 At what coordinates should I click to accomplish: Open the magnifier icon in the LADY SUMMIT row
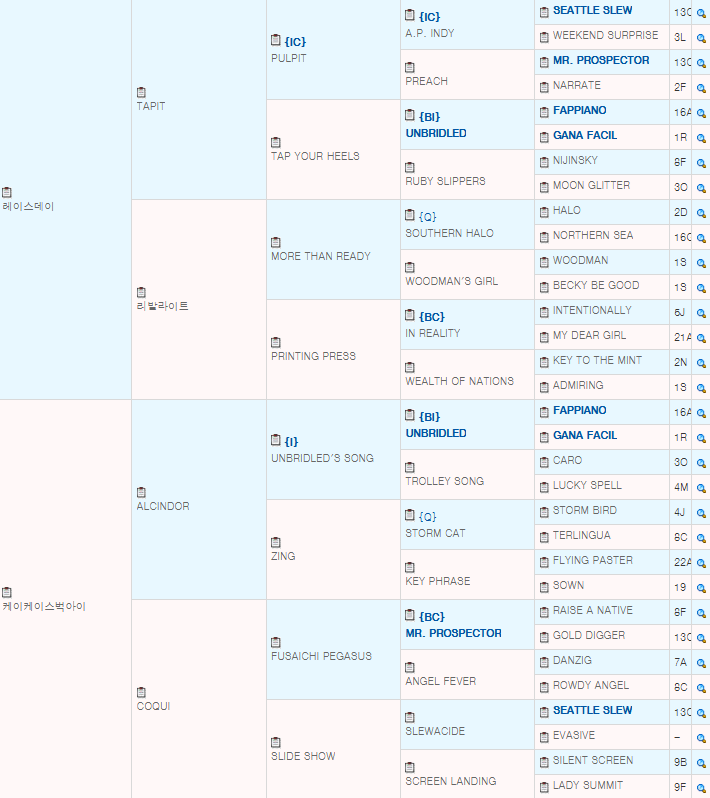coord(701,786)
